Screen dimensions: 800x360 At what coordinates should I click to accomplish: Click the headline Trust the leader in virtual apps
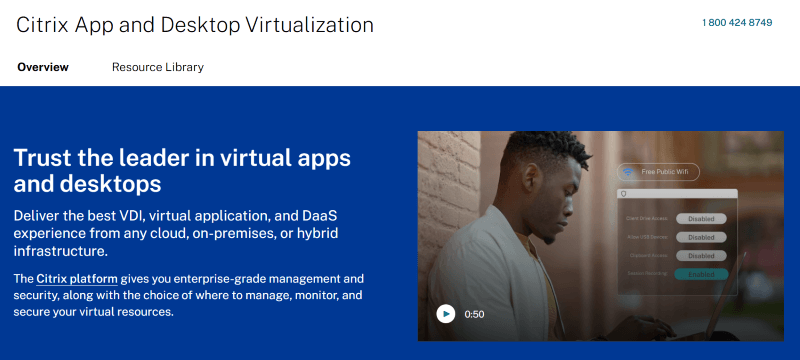pyautogui.click(x=182, y=171)
